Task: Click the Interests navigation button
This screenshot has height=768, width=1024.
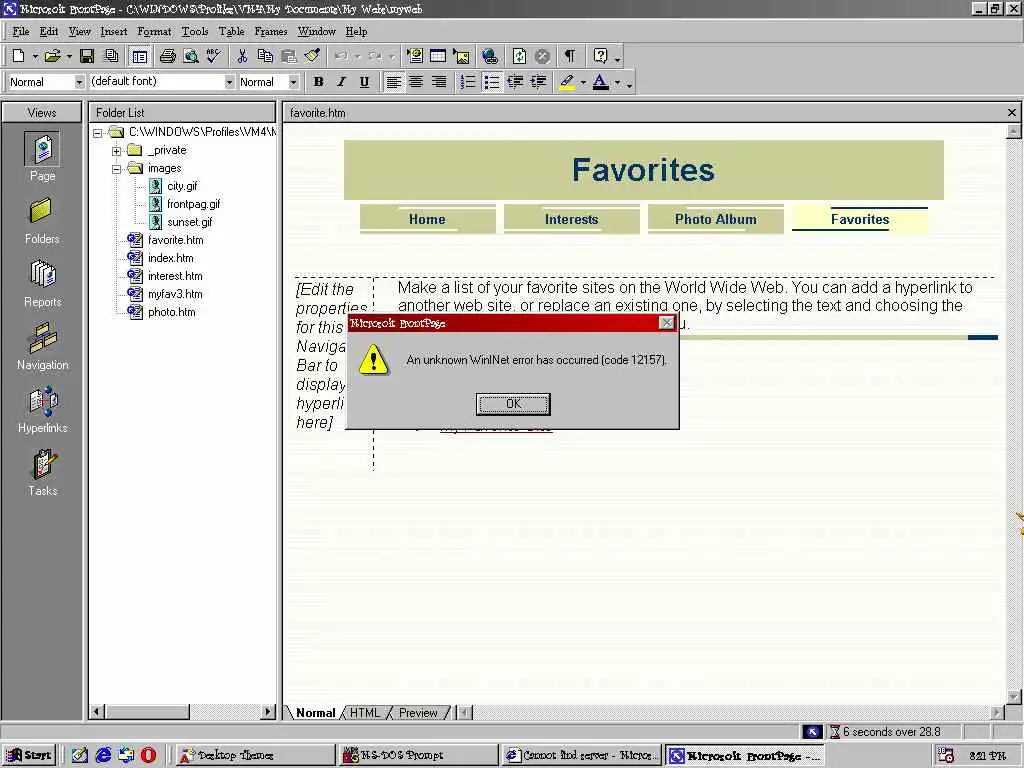Action: coord(571,219)
